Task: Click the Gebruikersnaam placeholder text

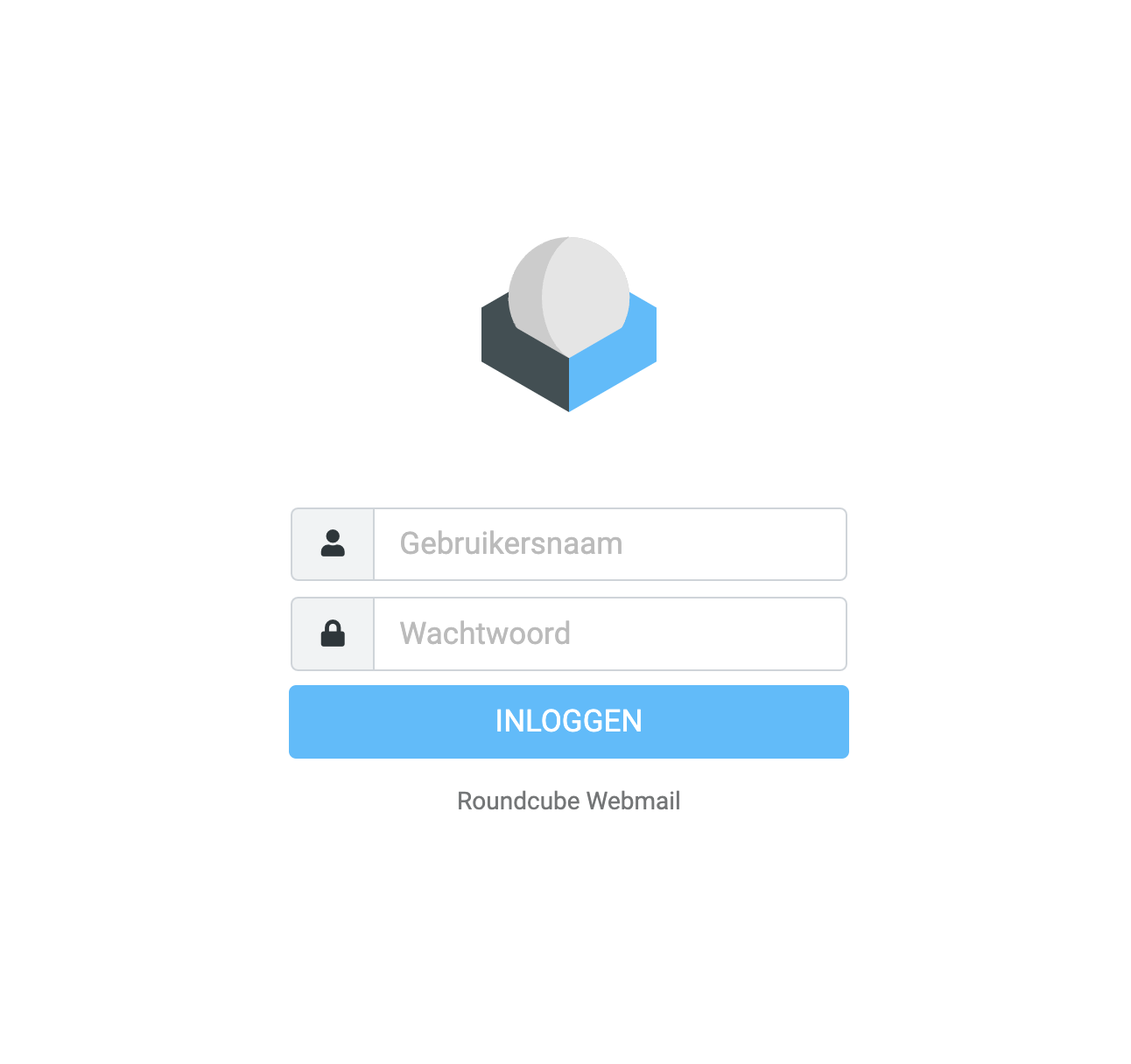Action: click(x=511, y=544)
